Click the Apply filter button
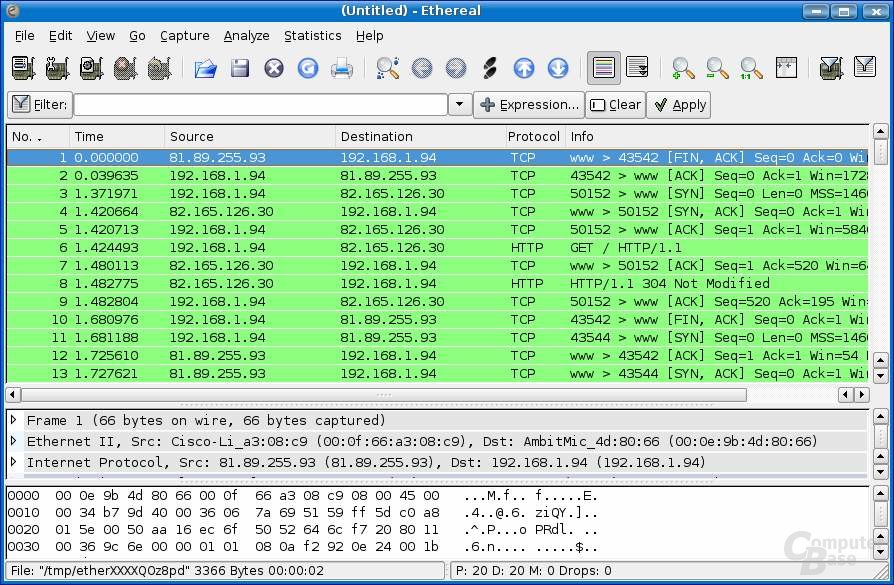 click(x=678, y=105)
